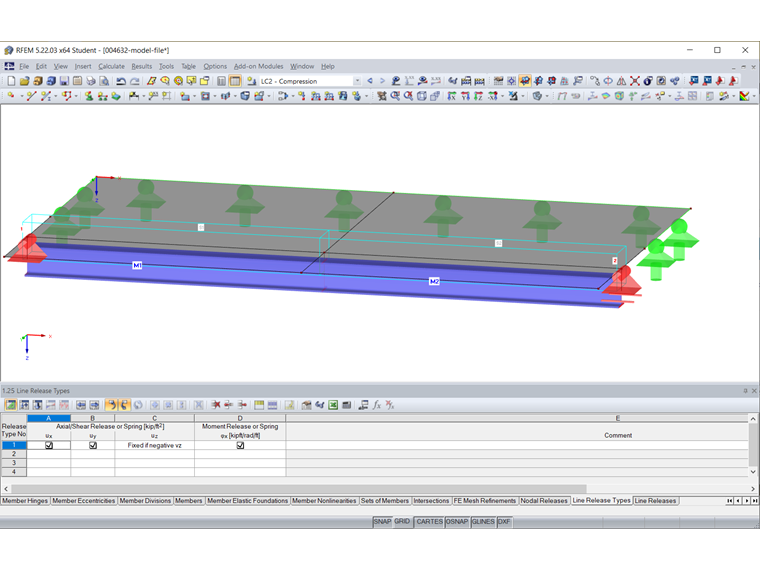The image size is (760, 570).
Task: Click the View in Z direction icon
Action: (x=479, y=96)
